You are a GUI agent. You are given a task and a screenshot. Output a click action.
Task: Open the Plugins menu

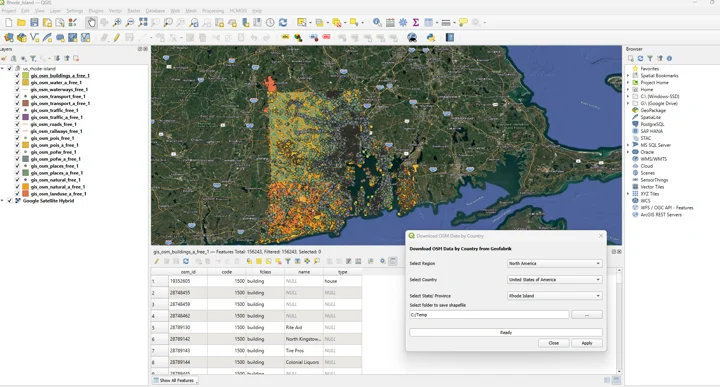click(96, 11)
